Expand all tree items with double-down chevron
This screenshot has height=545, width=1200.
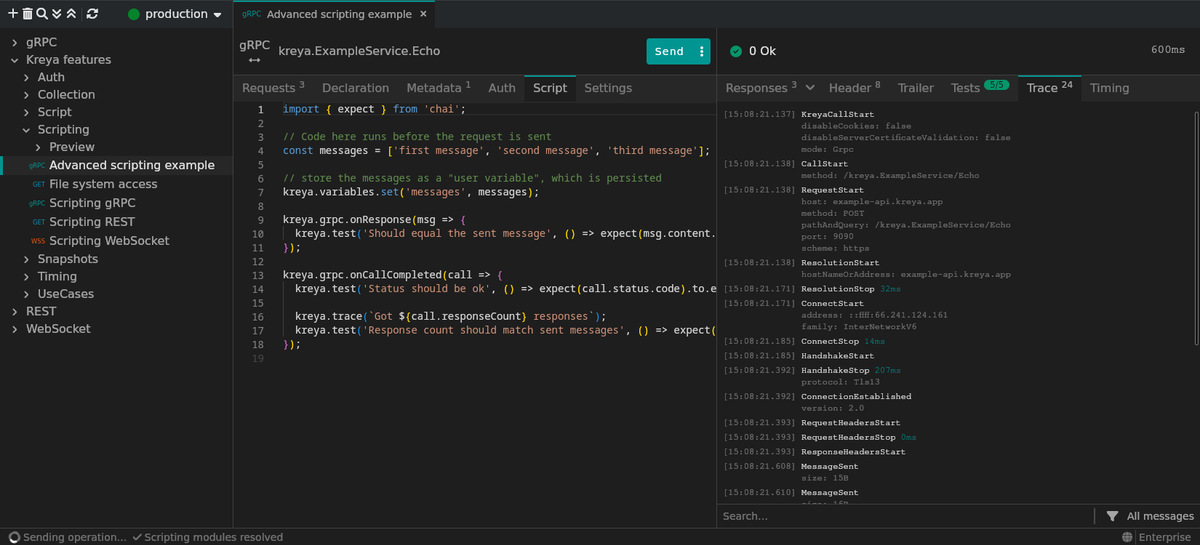coord(57,14)
